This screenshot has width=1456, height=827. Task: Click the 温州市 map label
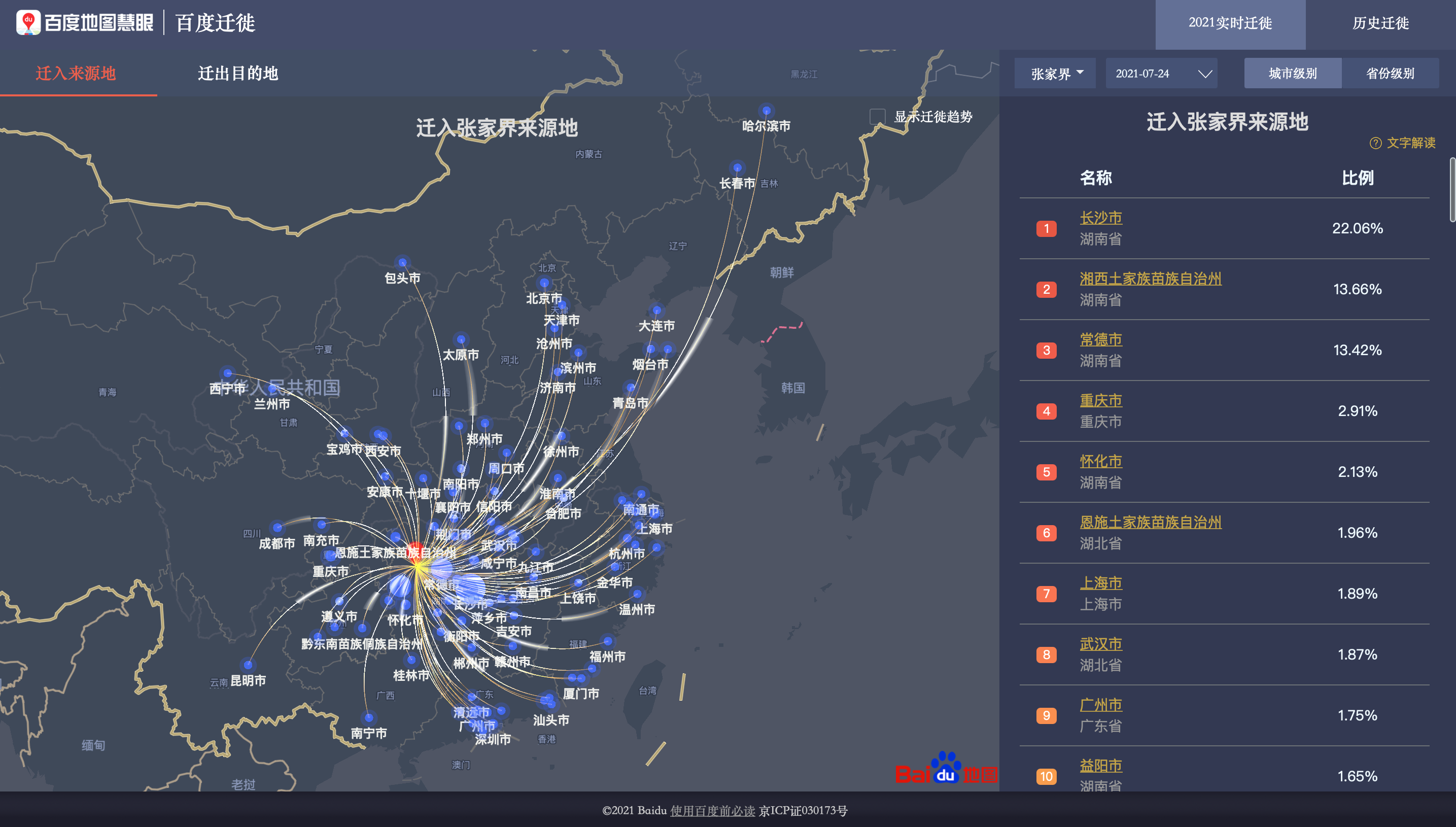coord(637,609)
